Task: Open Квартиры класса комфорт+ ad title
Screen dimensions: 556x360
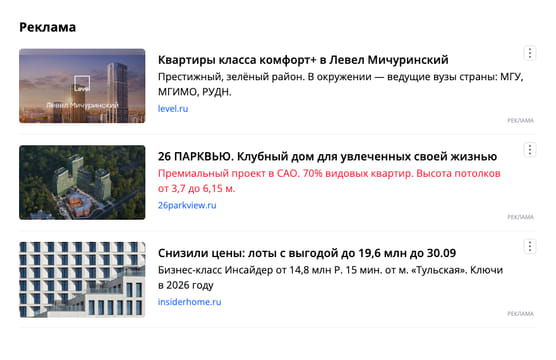Action: (x=303, y=60)
